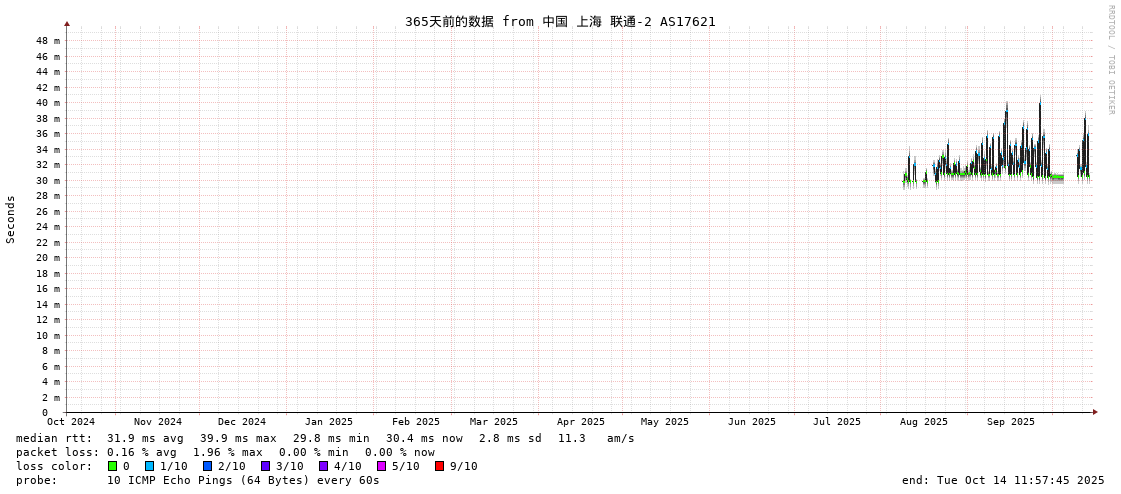
Task: Select the red 9/10 loss color swatch
Action: coord(439,466)
